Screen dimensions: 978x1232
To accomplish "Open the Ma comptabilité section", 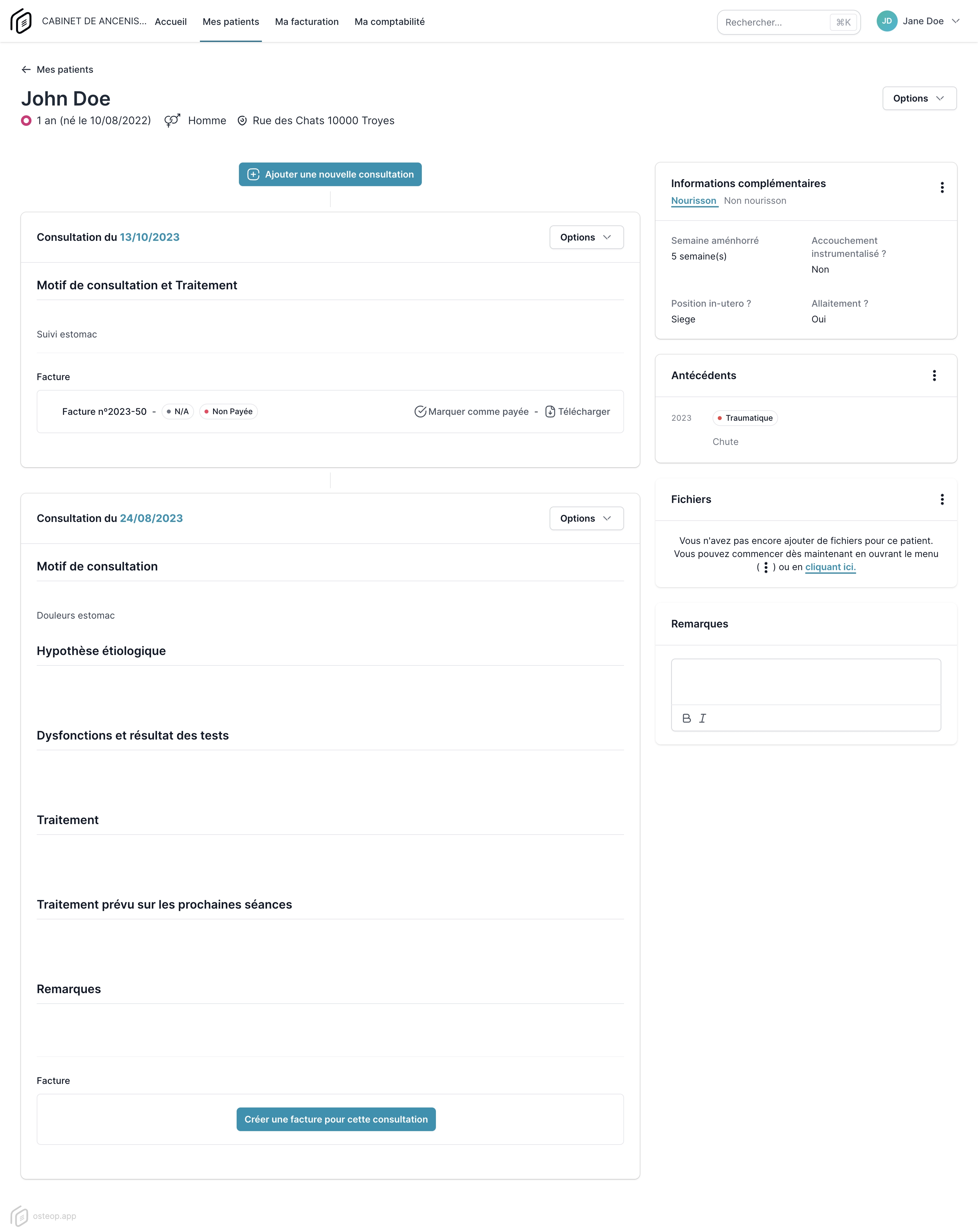I will pyautogui.click(x=389, y=22).
